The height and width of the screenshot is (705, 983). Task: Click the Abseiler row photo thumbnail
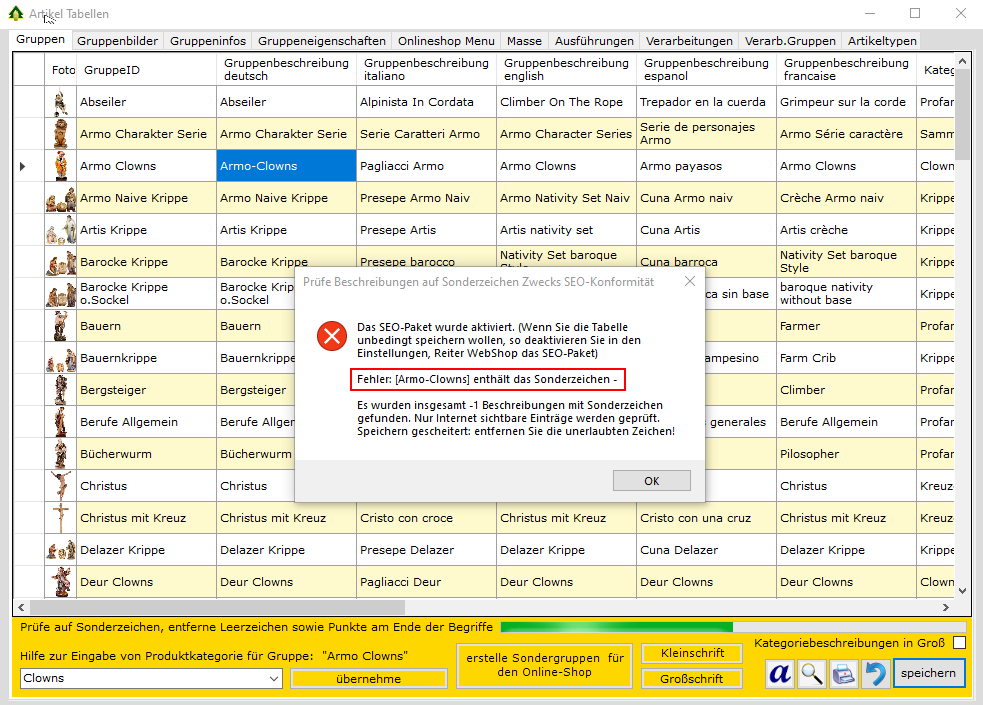(63, 102)
